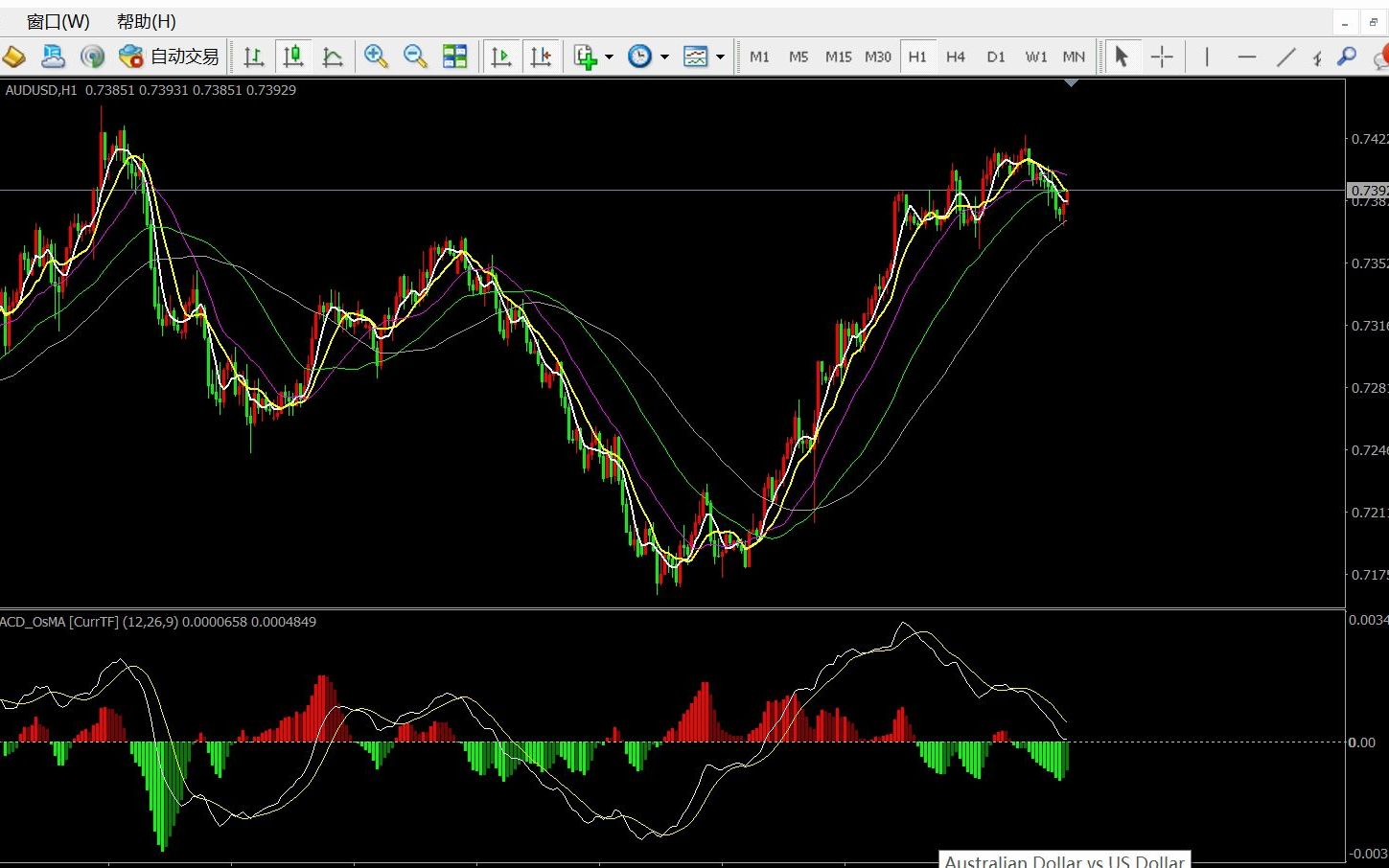The width and height of the screenshot is (1389, 868).
Task: Click the chart shift triangle marker
Action: click(1072, 83)
